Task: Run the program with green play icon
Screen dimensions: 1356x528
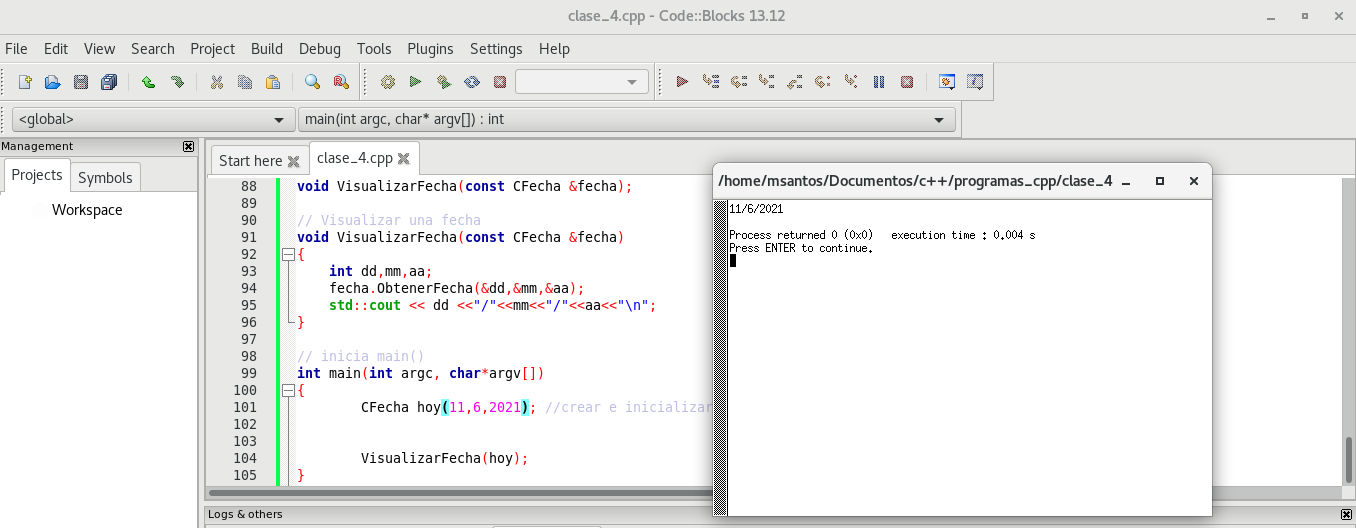Action: coord(415,82)
